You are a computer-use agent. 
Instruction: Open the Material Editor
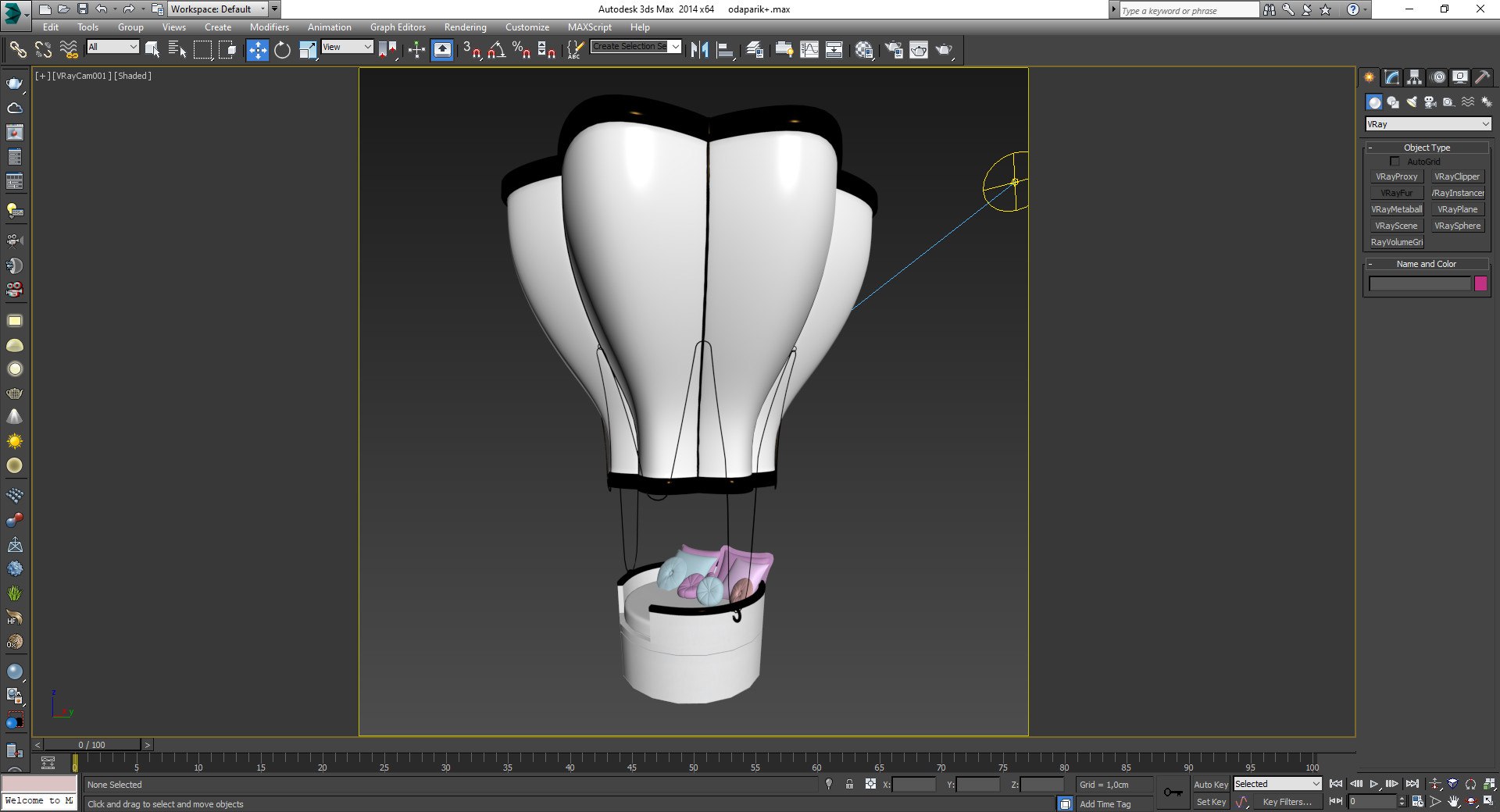point(864,50)
